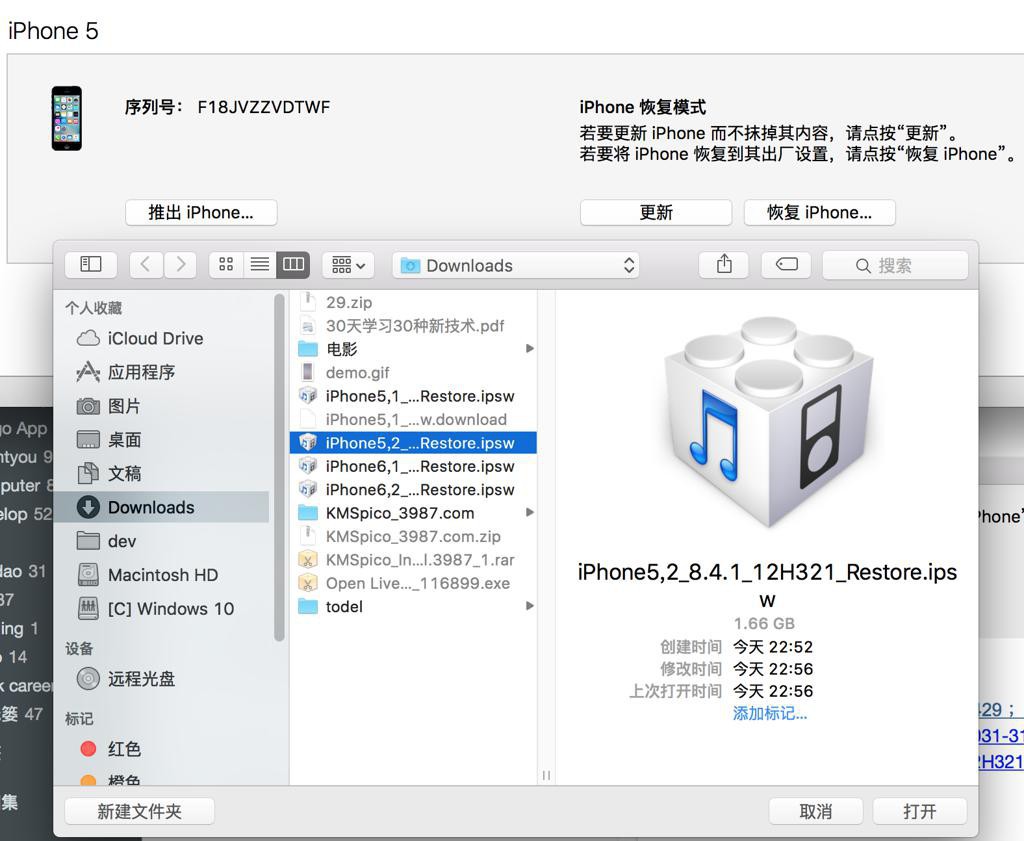Screen dimensions: 1024x841
Task: Toggle the sidebar with the toolbar sidebar icon
Action: 91,264
